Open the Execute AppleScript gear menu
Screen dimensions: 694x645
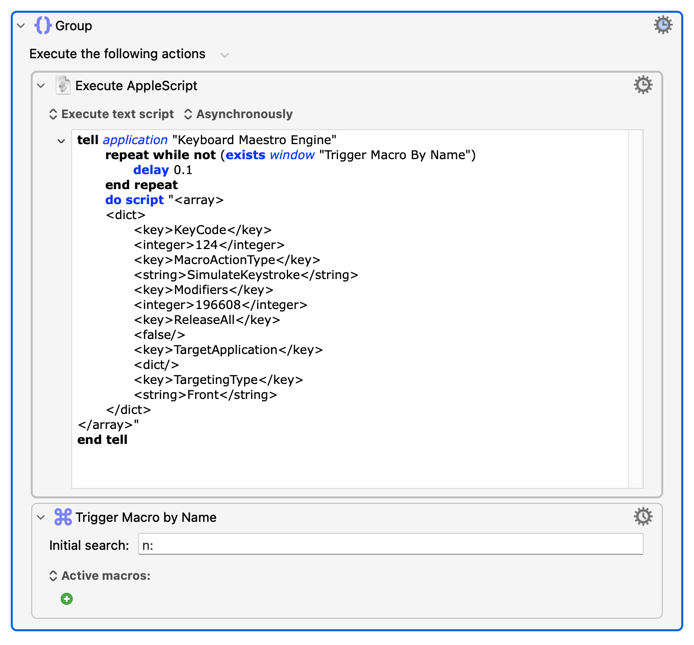tap(643, 85)
